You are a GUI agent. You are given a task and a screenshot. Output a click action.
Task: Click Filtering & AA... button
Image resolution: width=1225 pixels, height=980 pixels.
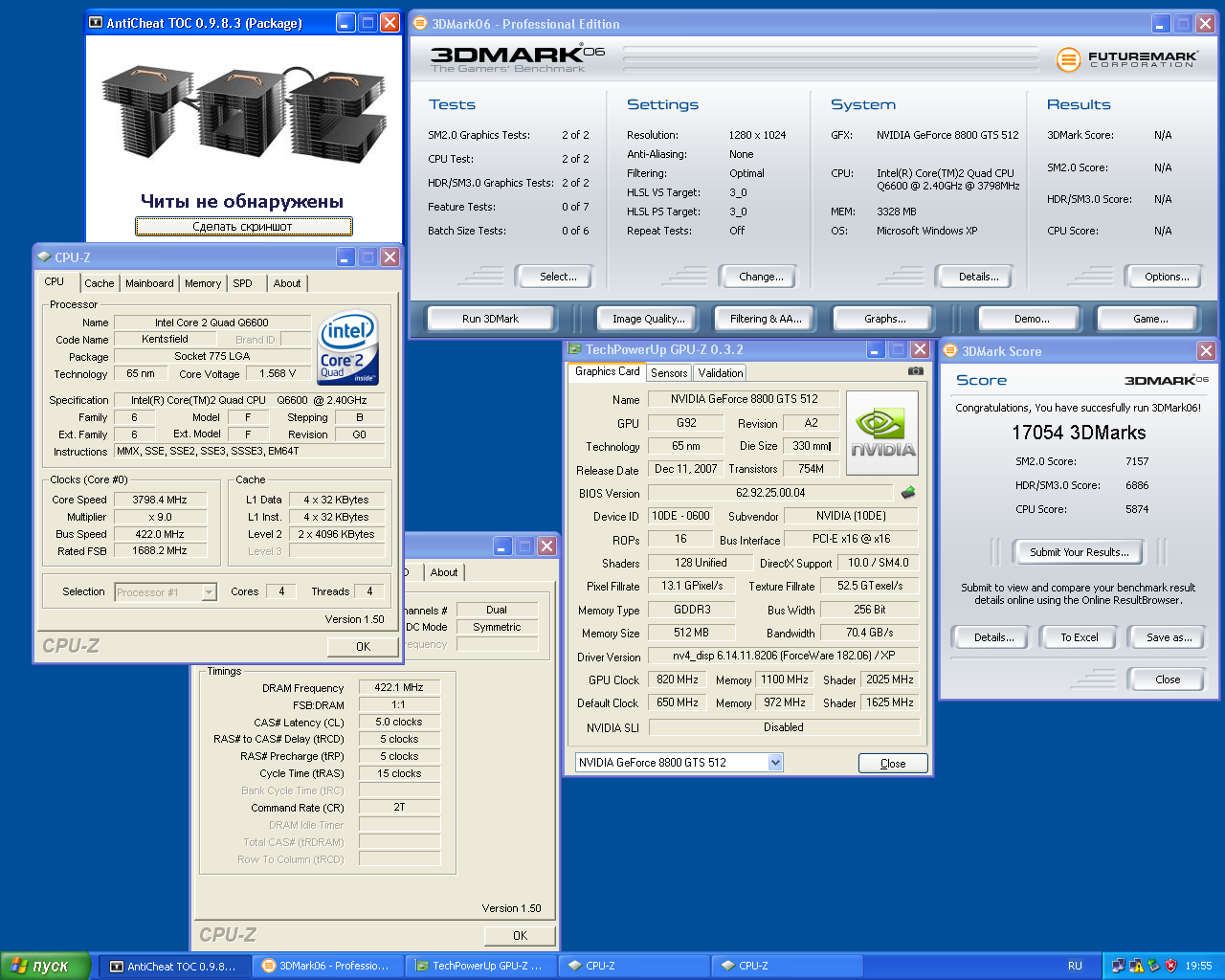[x=766, y=319]
